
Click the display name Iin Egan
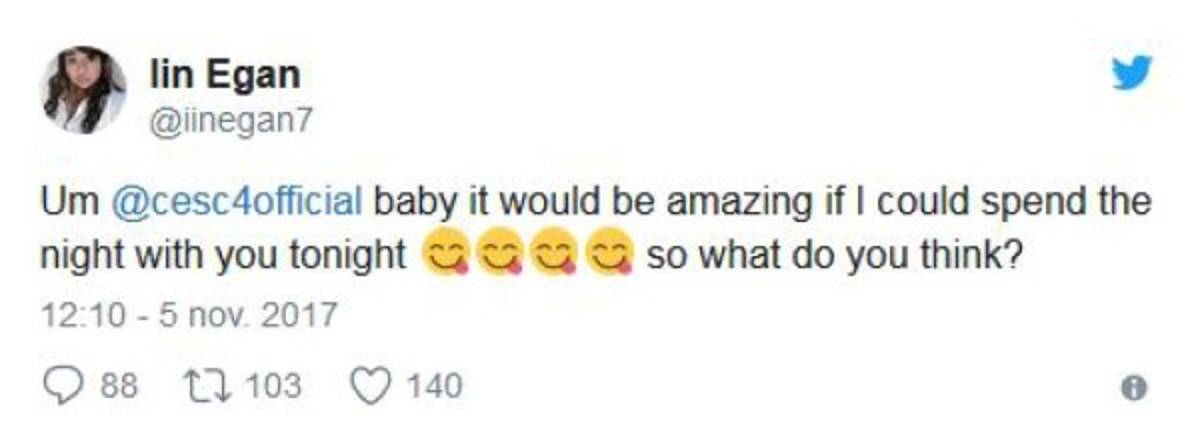coord(223,73)
